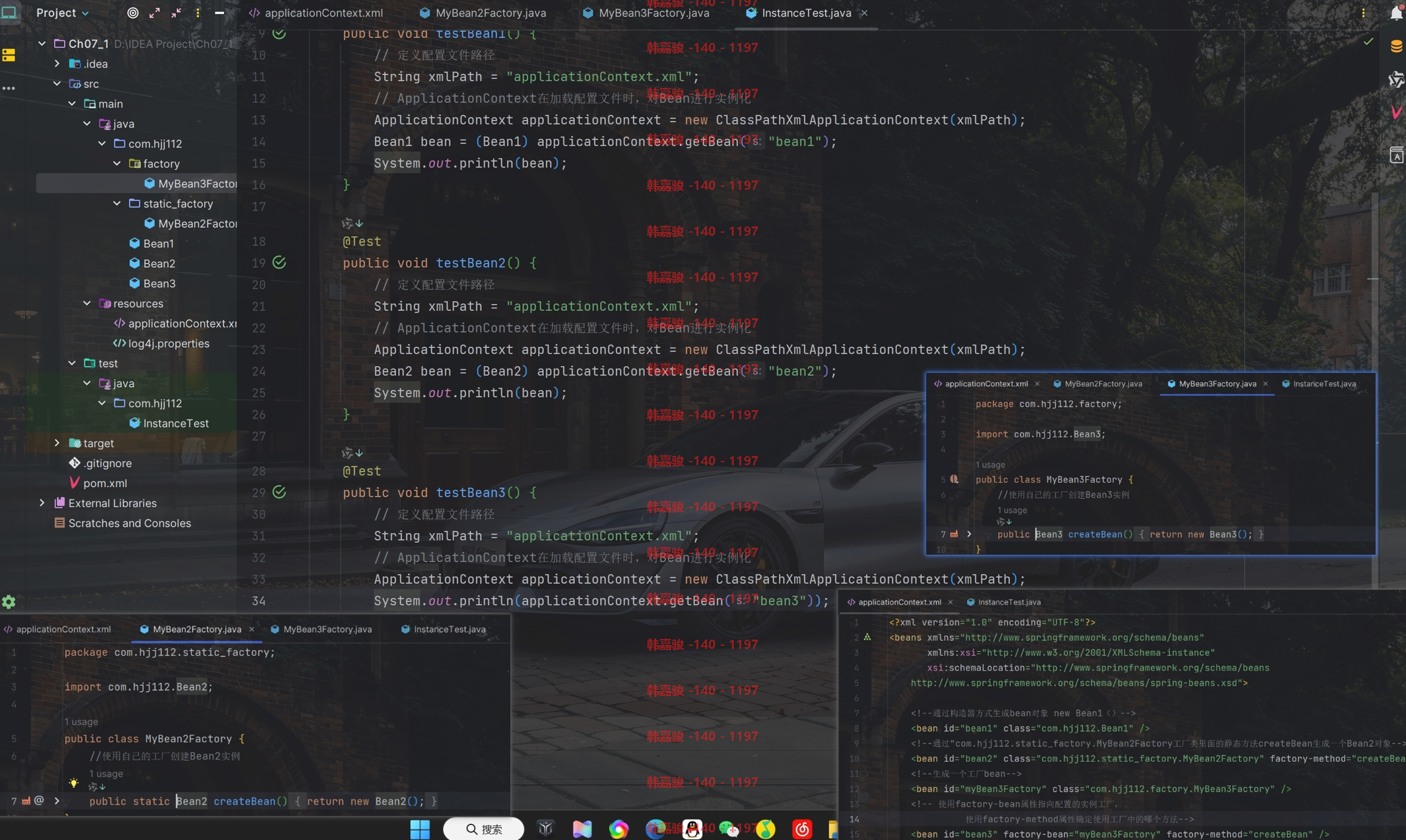Click the Expand All icon in Project panel

click(x=155, y=12)
